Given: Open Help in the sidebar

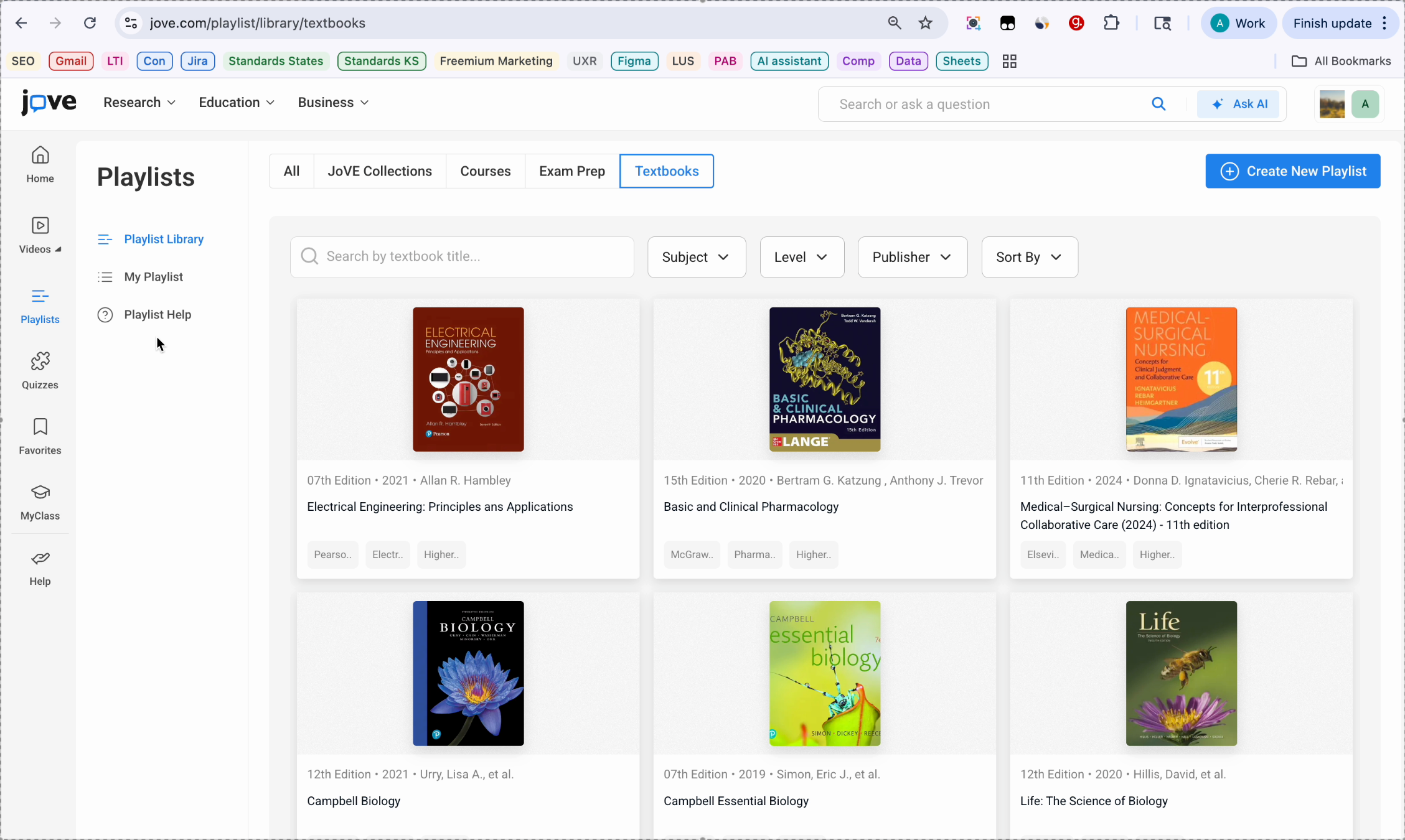Looking at the screenshot, I should 40,568.
